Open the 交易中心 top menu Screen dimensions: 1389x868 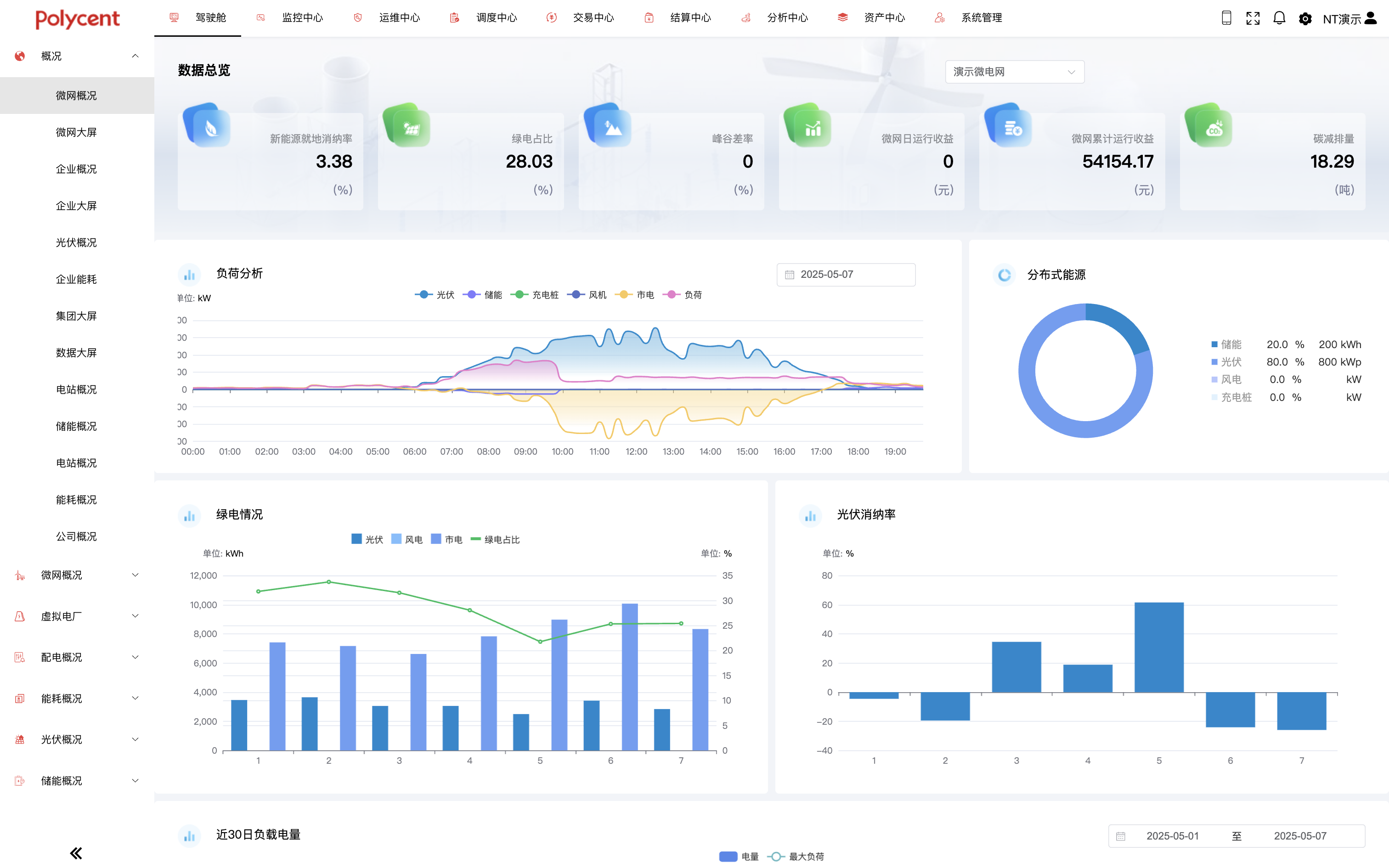click(593, 18)
